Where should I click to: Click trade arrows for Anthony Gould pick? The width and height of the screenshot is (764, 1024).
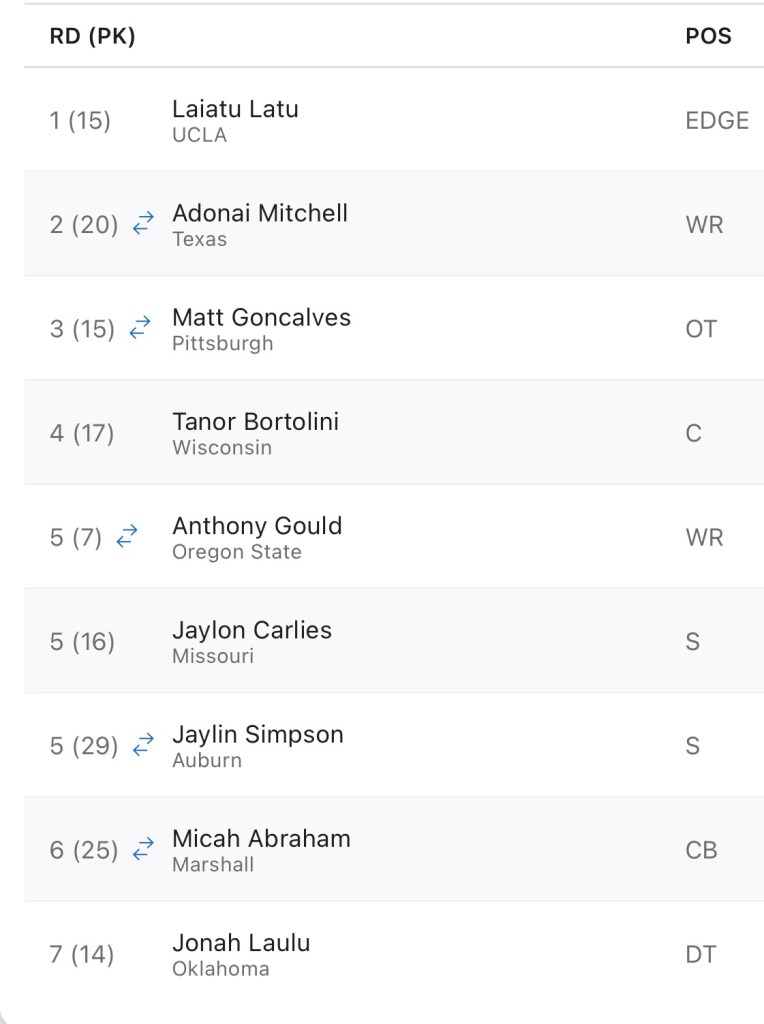tap(127, 537)
